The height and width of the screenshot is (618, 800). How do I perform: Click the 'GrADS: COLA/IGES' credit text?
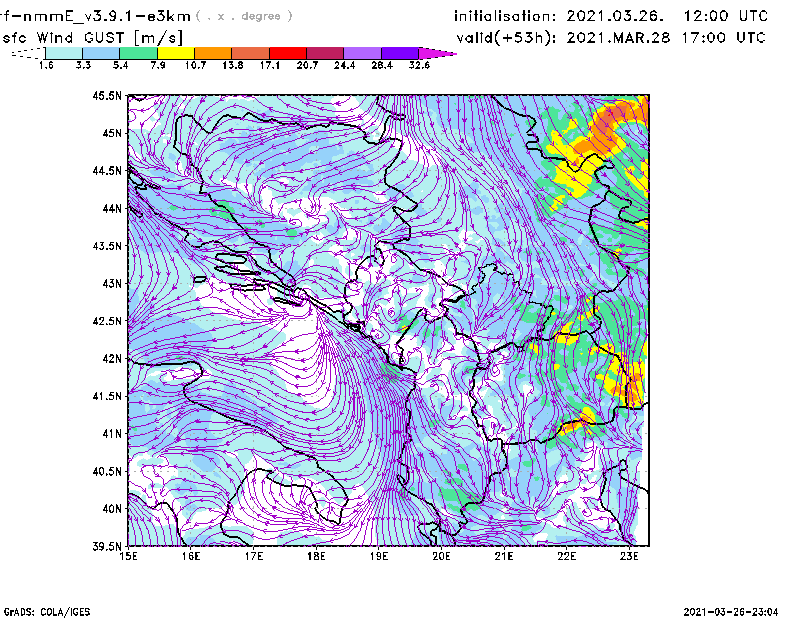47,612
